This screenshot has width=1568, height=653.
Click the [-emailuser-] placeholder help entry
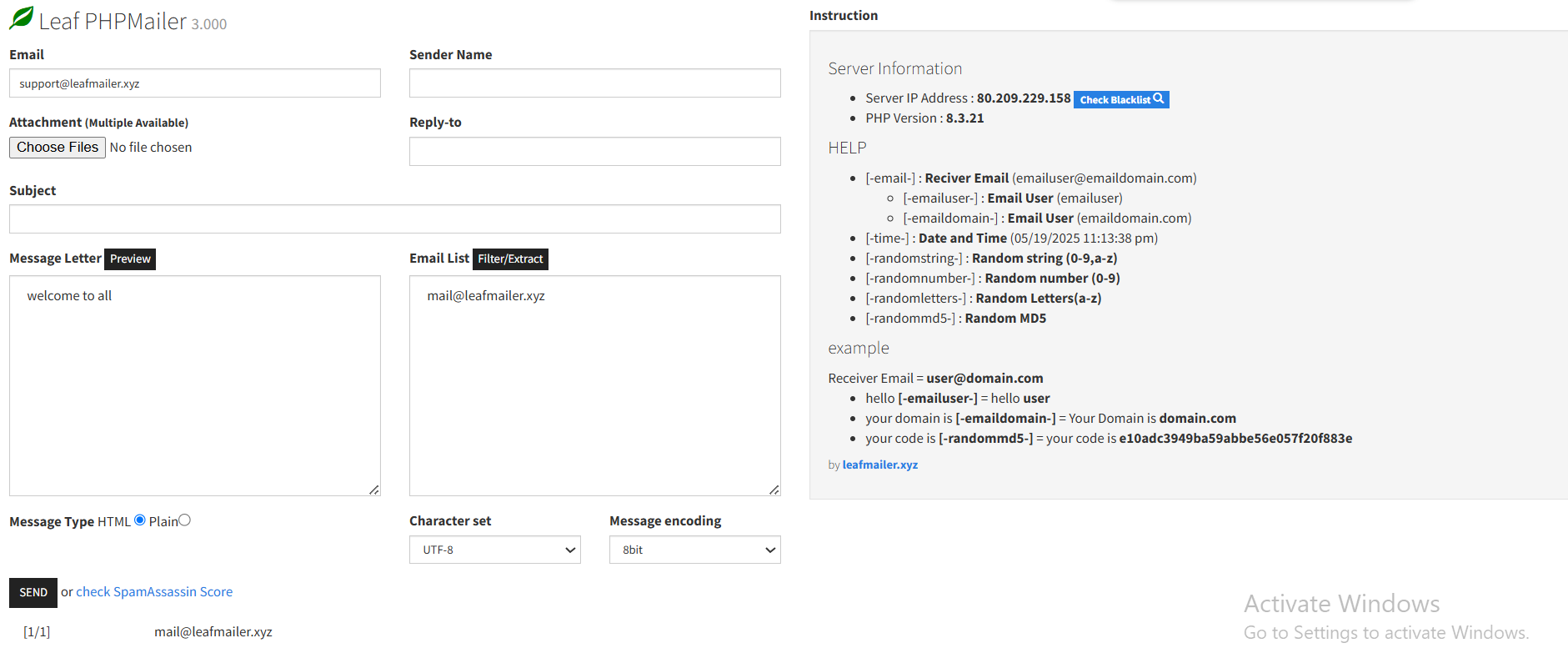(x=1013, y=198)
